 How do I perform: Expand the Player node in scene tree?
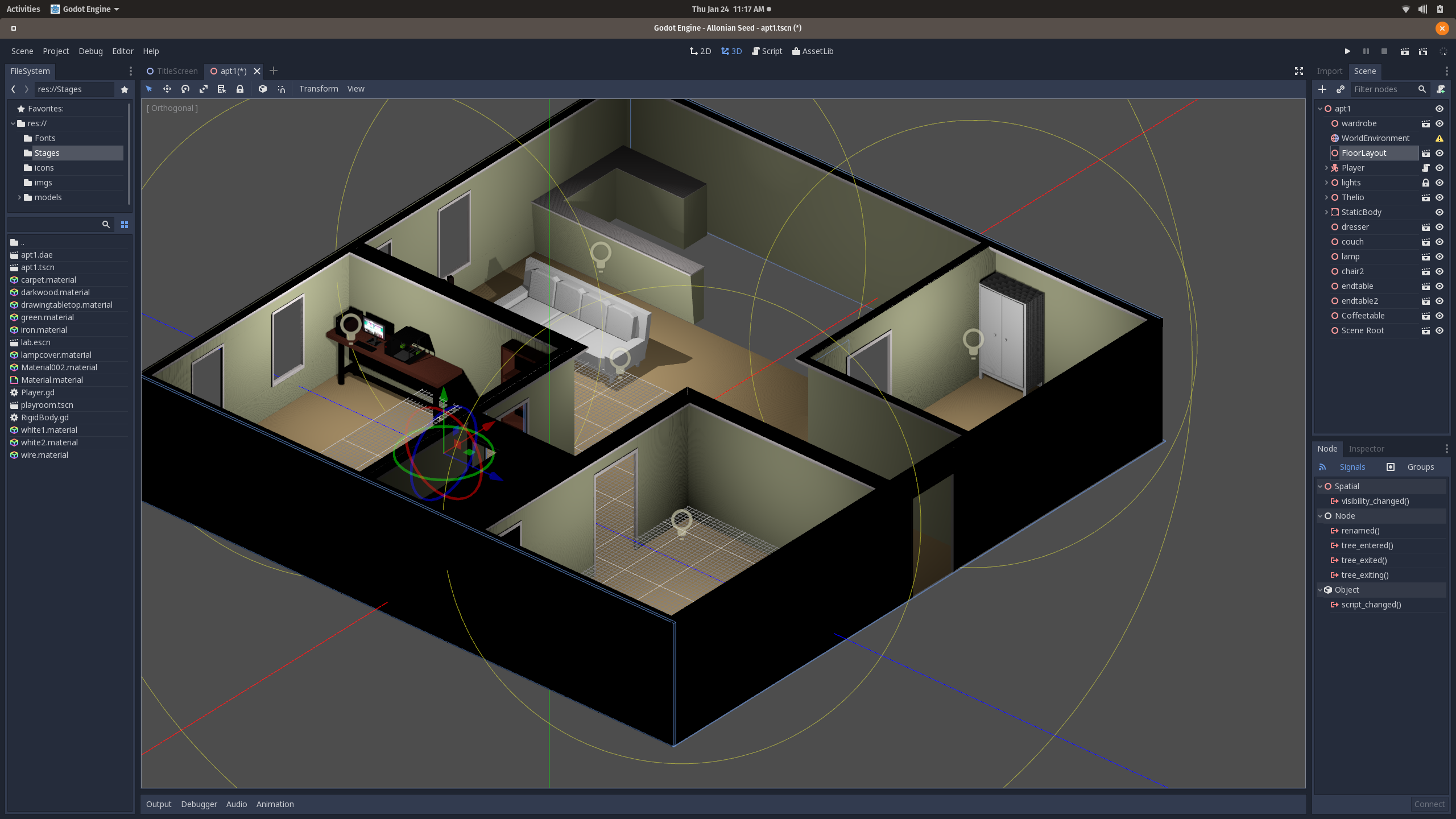[x=1326, y=168]
